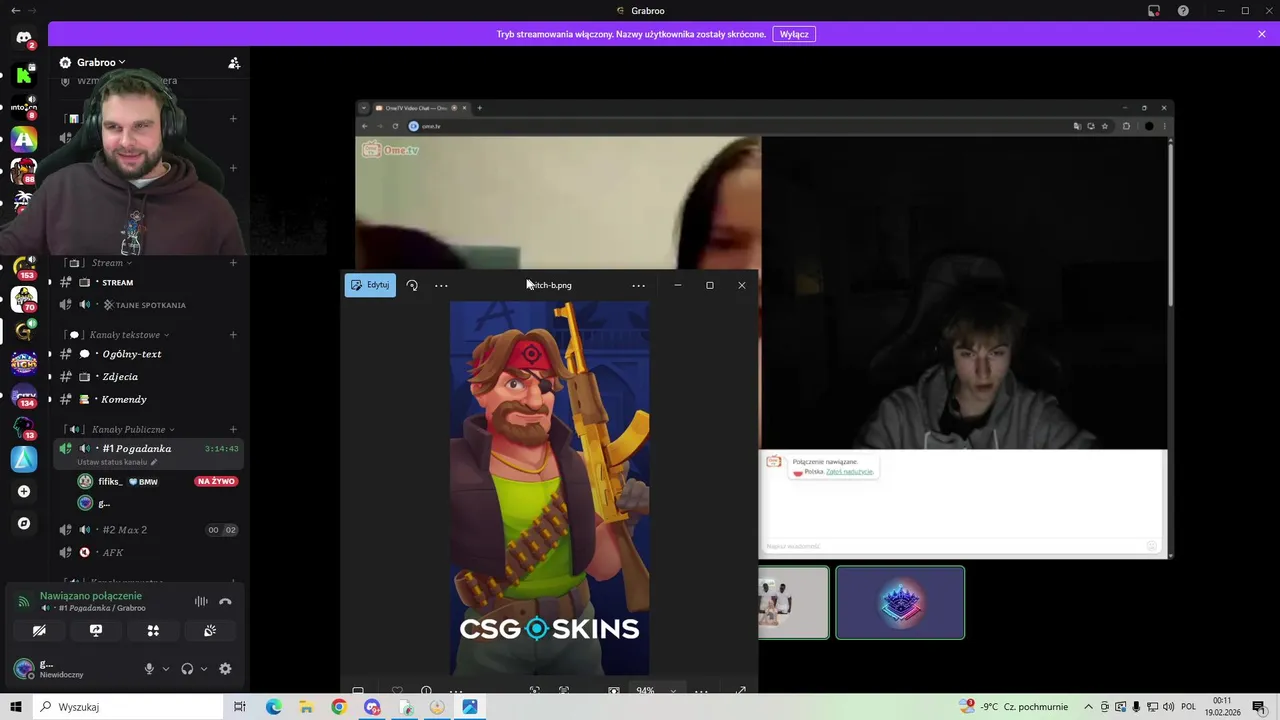Expand microphone input options arrow
The width and height of the screenshot is (1280, 720).
coord(165,669)
